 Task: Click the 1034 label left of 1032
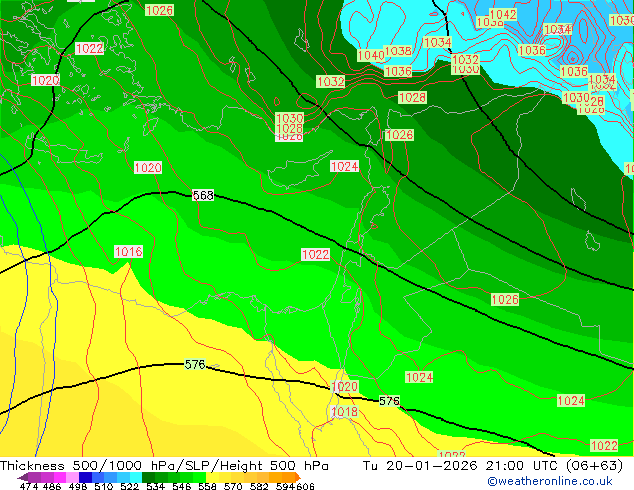(x=437, y=42)
